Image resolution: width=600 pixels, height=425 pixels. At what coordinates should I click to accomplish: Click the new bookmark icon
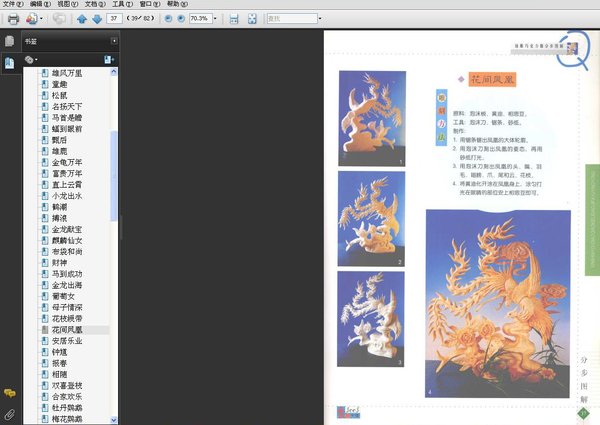(109, 59)
